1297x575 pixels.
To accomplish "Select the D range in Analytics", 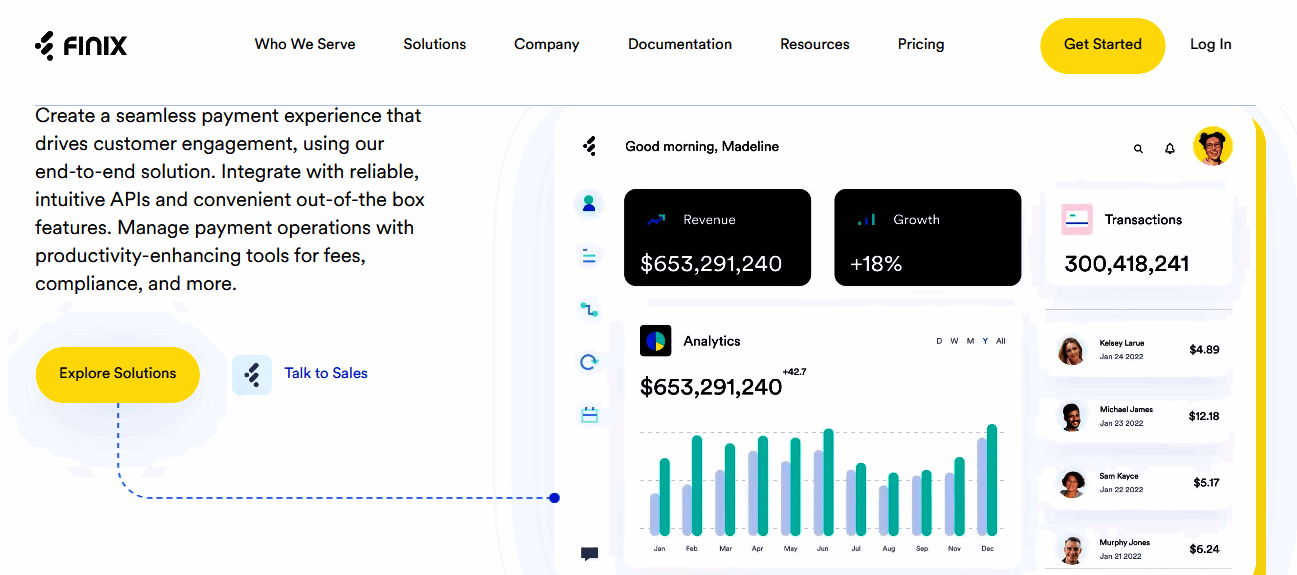I will 939,341.
